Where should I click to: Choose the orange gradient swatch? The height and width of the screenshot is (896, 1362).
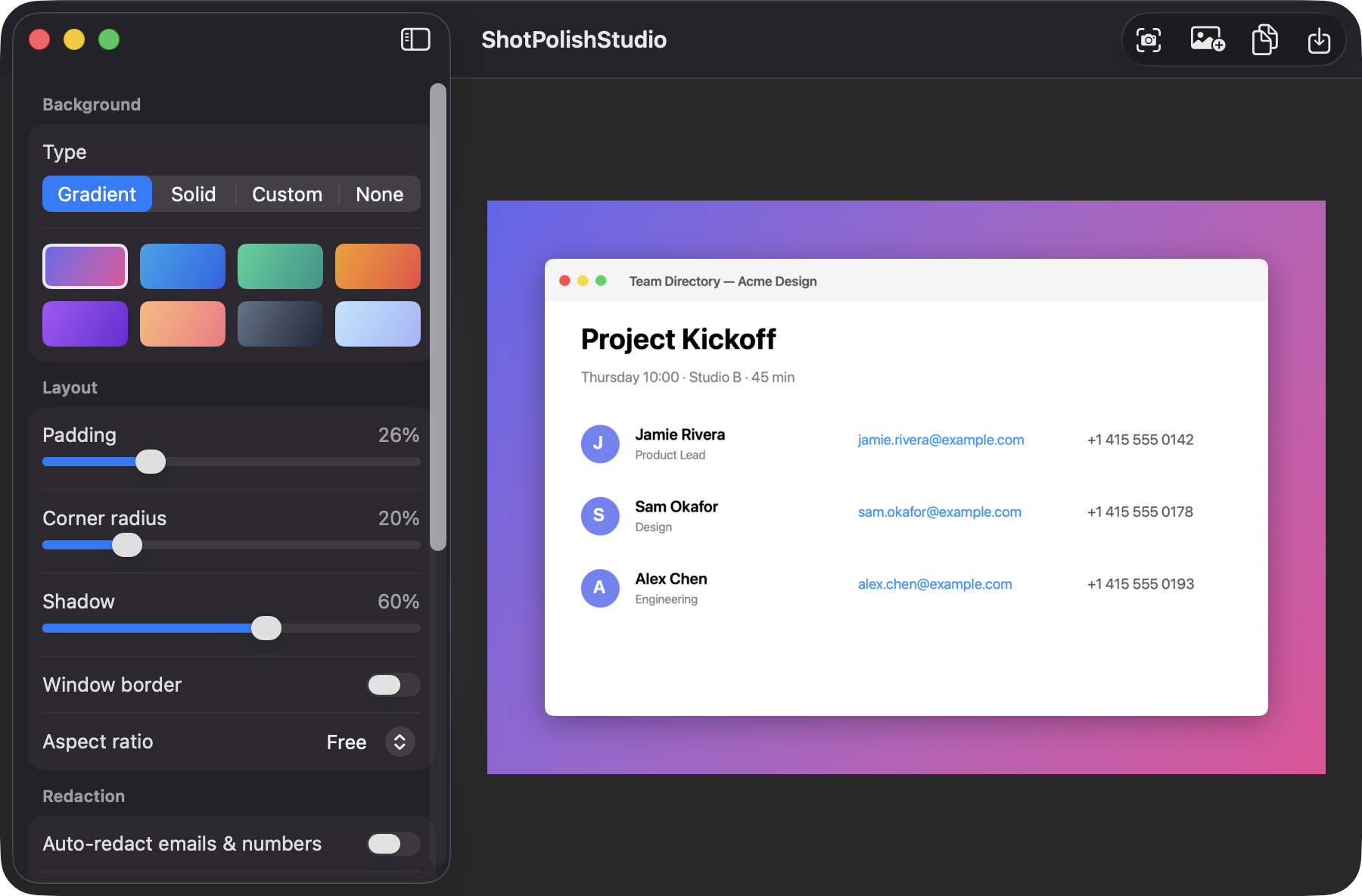pyautogui.click(x=378, y=266)
